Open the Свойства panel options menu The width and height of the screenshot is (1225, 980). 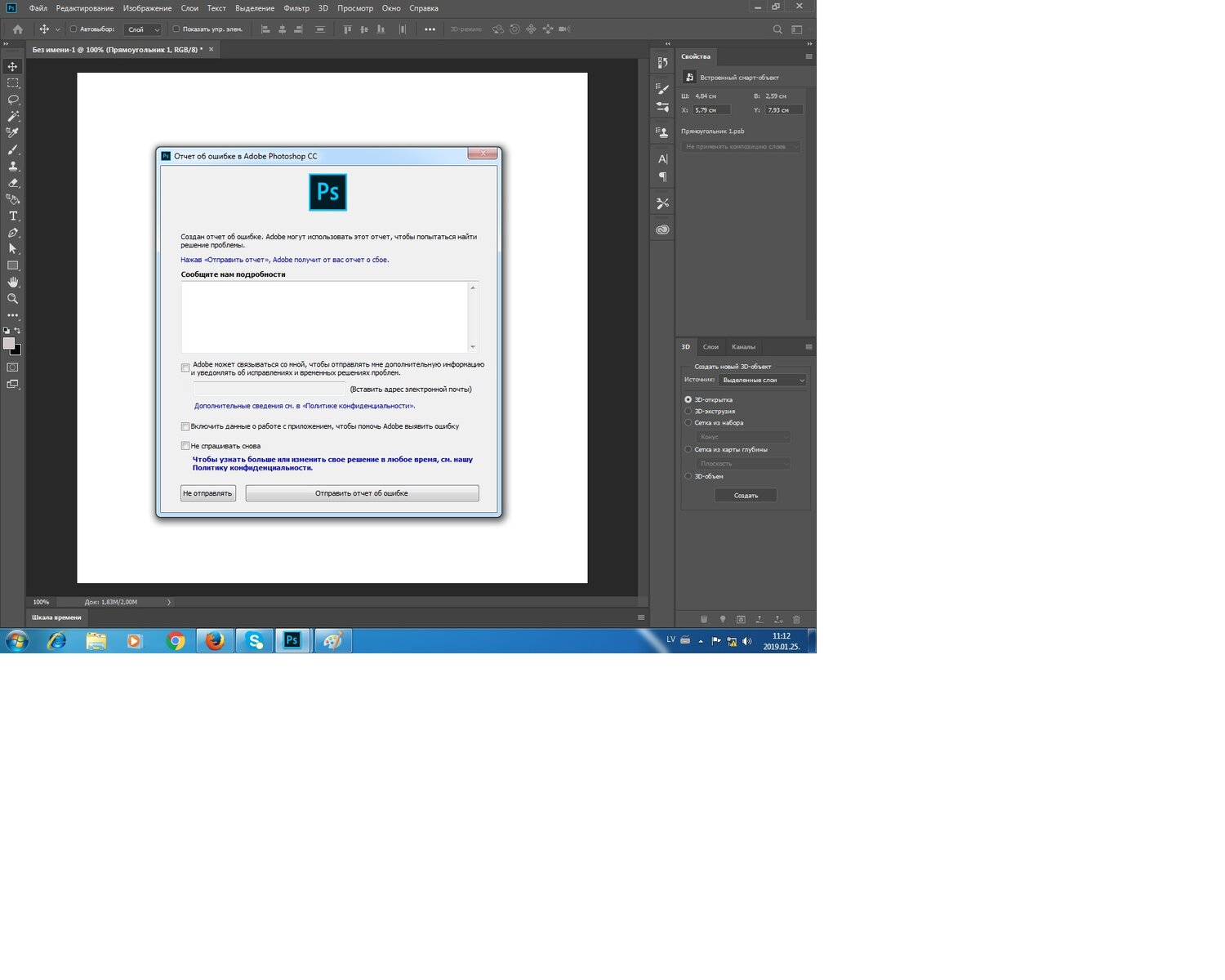tap(808, 56)
